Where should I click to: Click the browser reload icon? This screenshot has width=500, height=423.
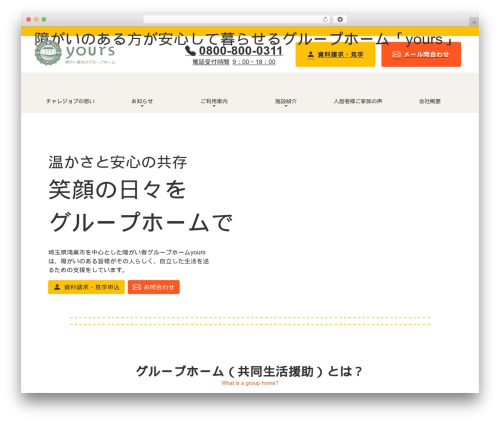click(325, 19)
